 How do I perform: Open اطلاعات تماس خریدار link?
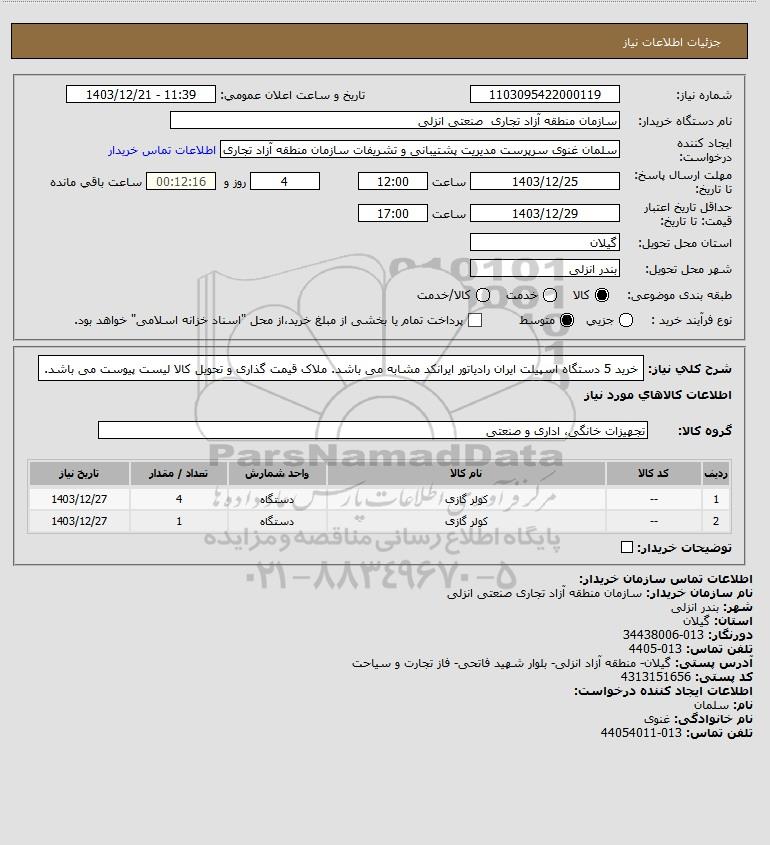[162, 150]
